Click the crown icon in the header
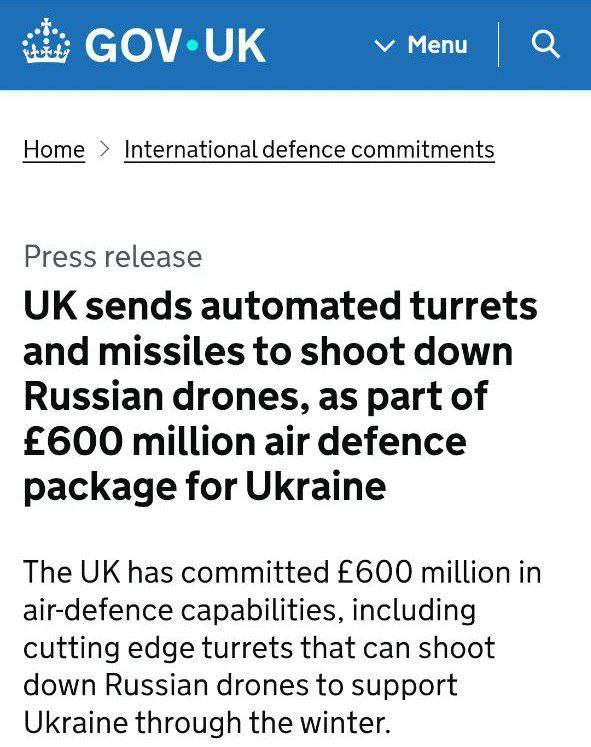Image resolution: width=591 pixels, height=747 pixels. pyautogui.click(x=46, y=42)
